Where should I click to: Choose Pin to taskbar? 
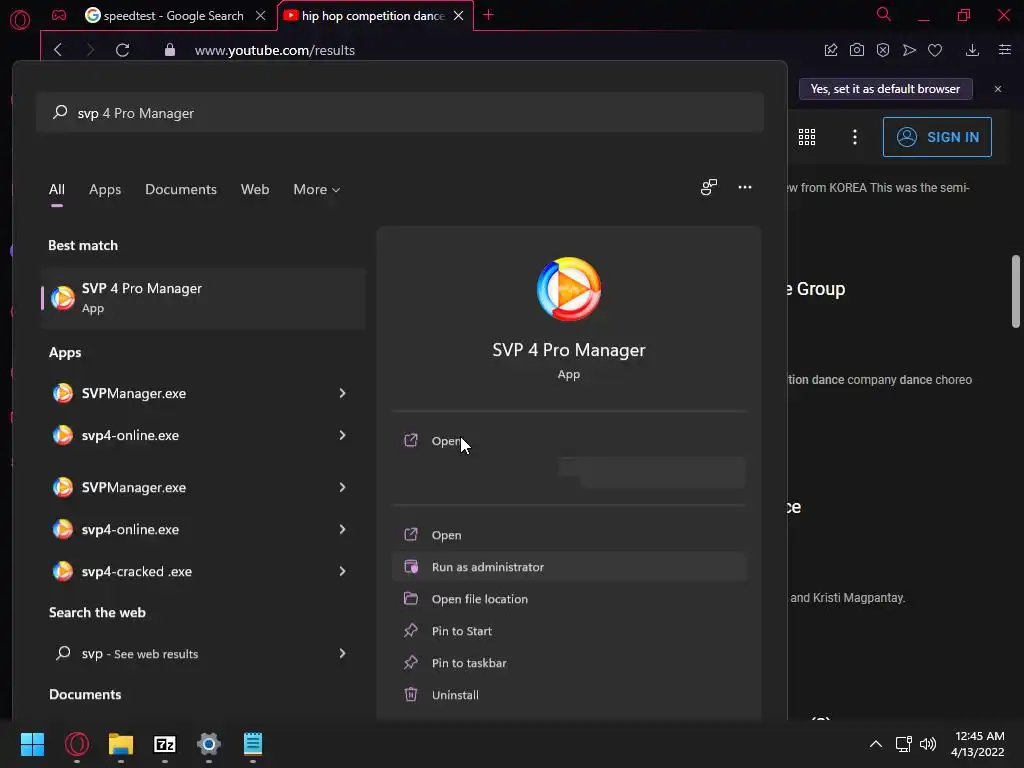(x=569, y=663)
